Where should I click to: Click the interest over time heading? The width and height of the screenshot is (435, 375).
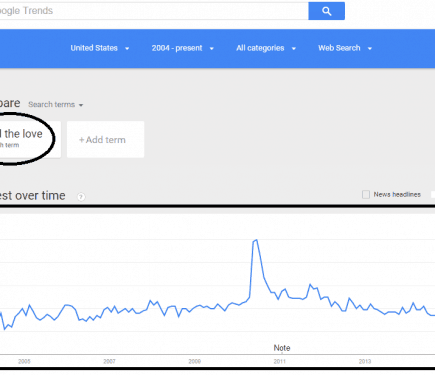pyautogui.click(x=33, y=196)
